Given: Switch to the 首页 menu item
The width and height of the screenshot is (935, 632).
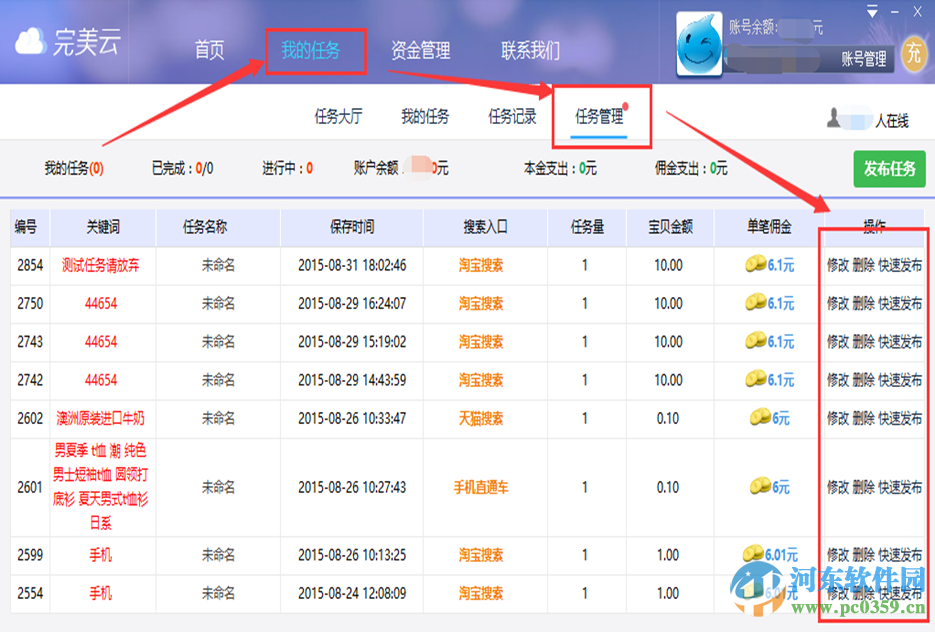Looking at the screenshot, I should click(x=208, y=48).
